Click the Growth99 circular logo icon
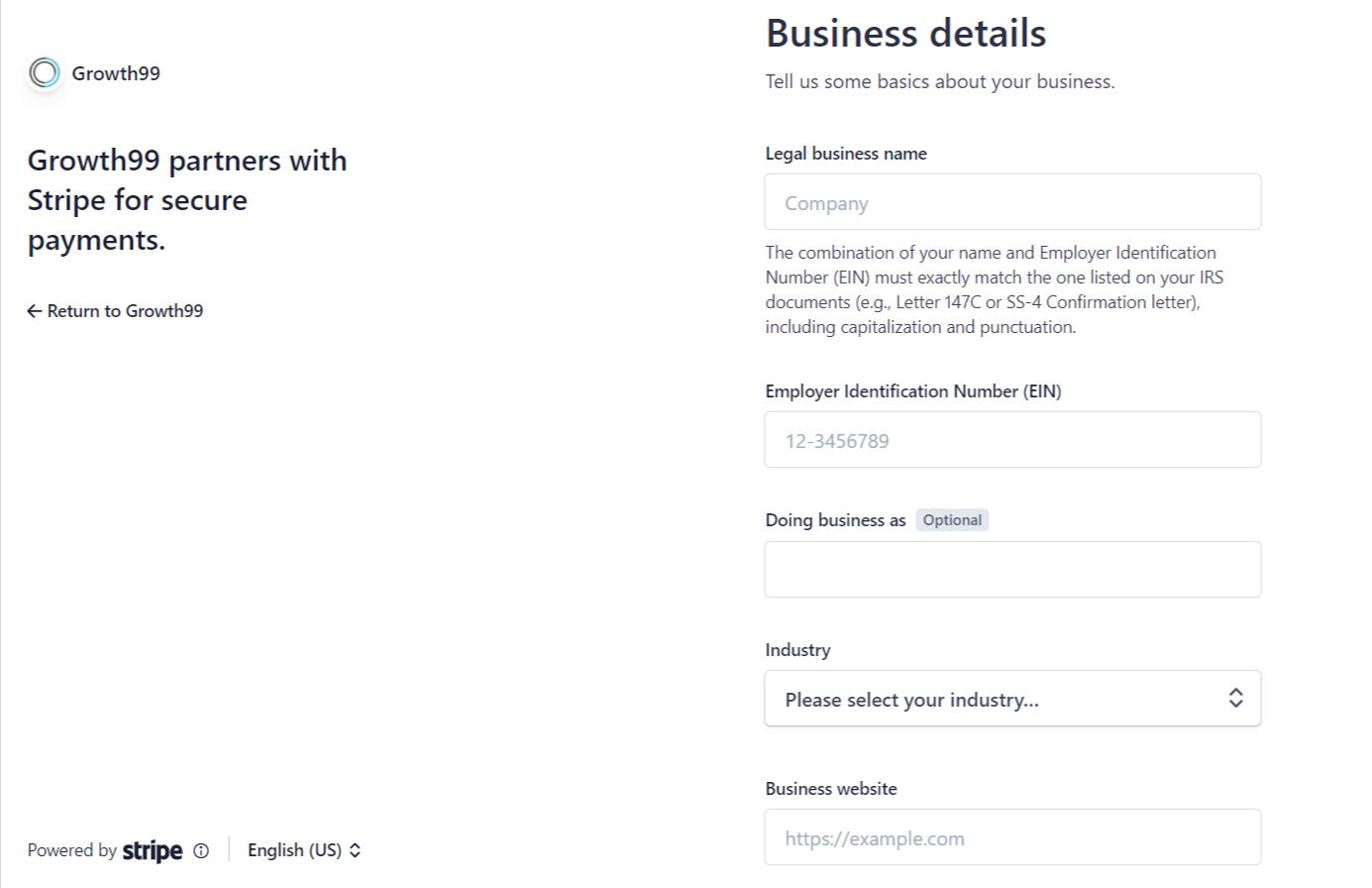The height and width of the screenshot is (888, 1372). click(45, 72)
